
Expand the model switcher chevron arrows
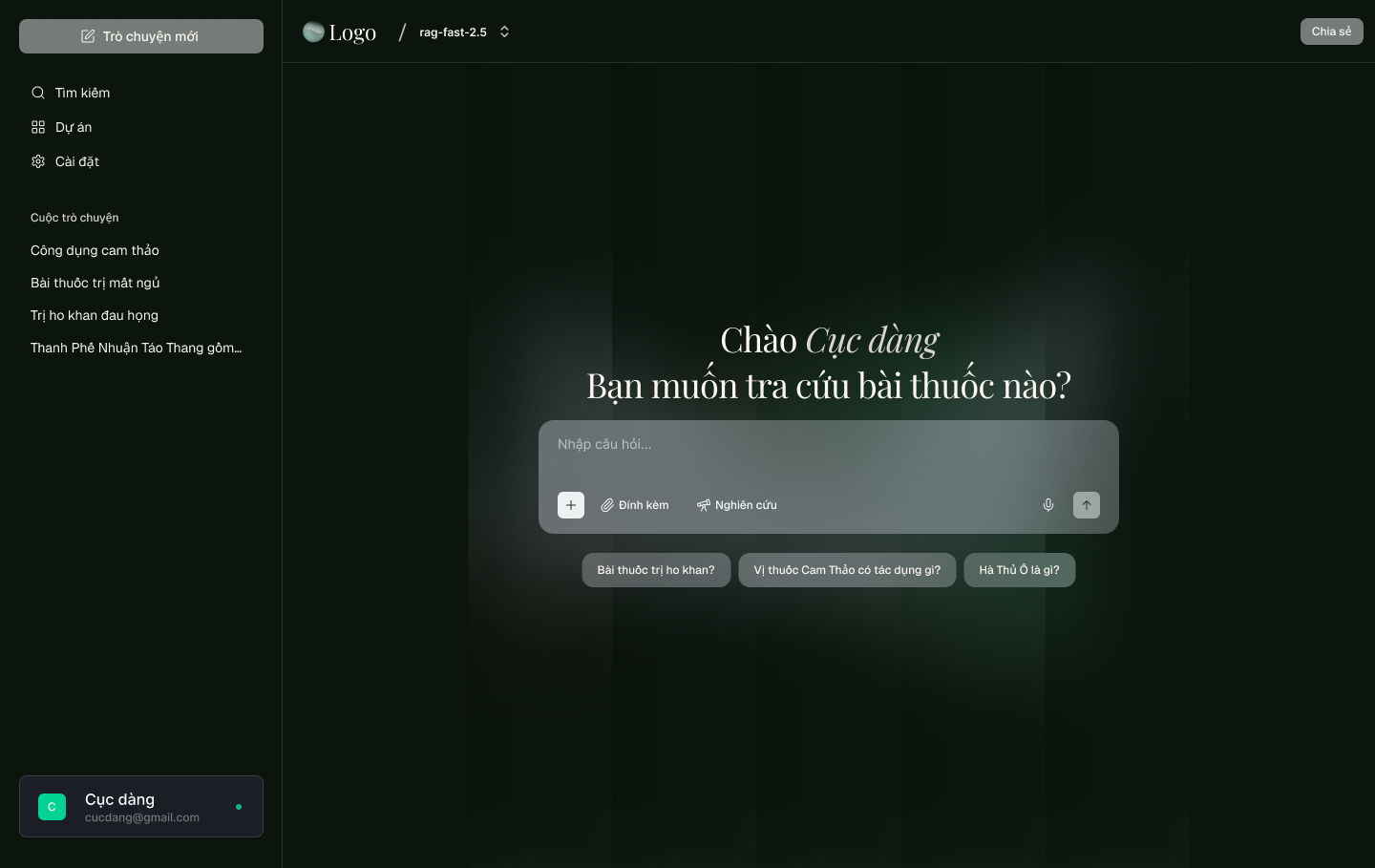point(504,32)
